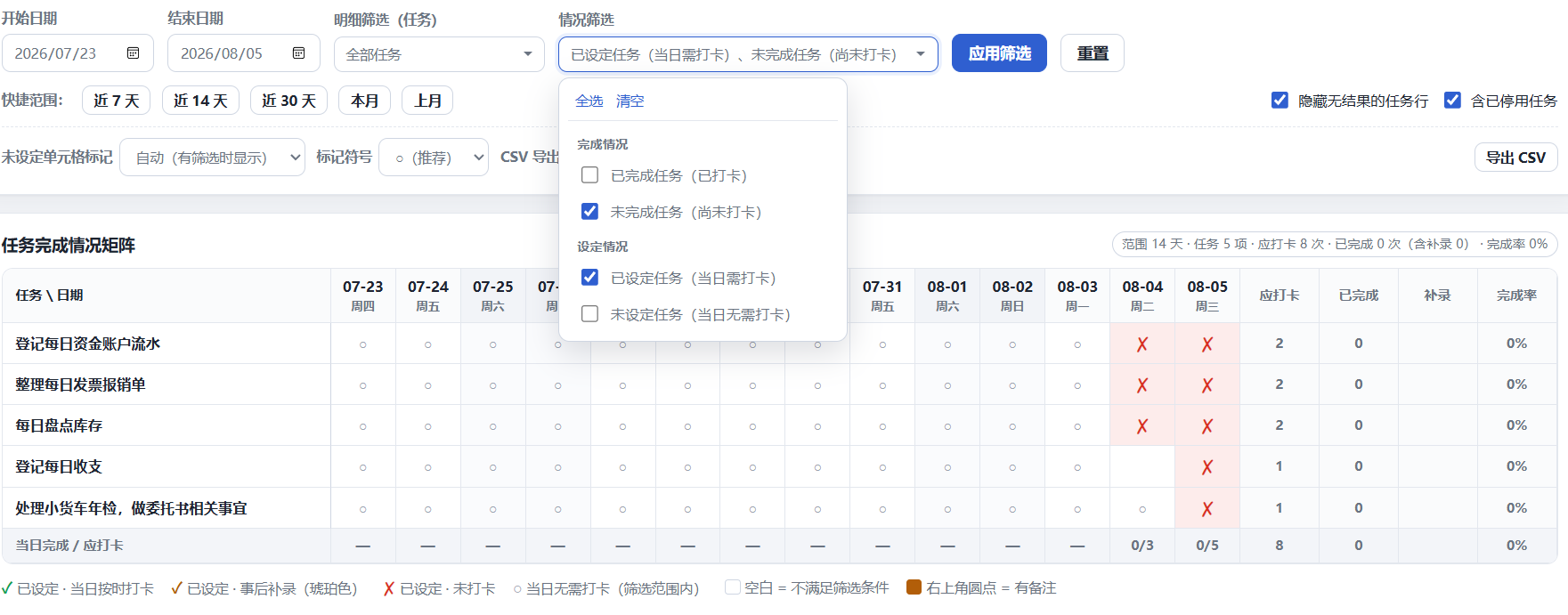Collapse the 情况筛选 multi-select dropdown
This screenshot has width=1568, height=615.
pyautogui.click(x=748, y=54)
